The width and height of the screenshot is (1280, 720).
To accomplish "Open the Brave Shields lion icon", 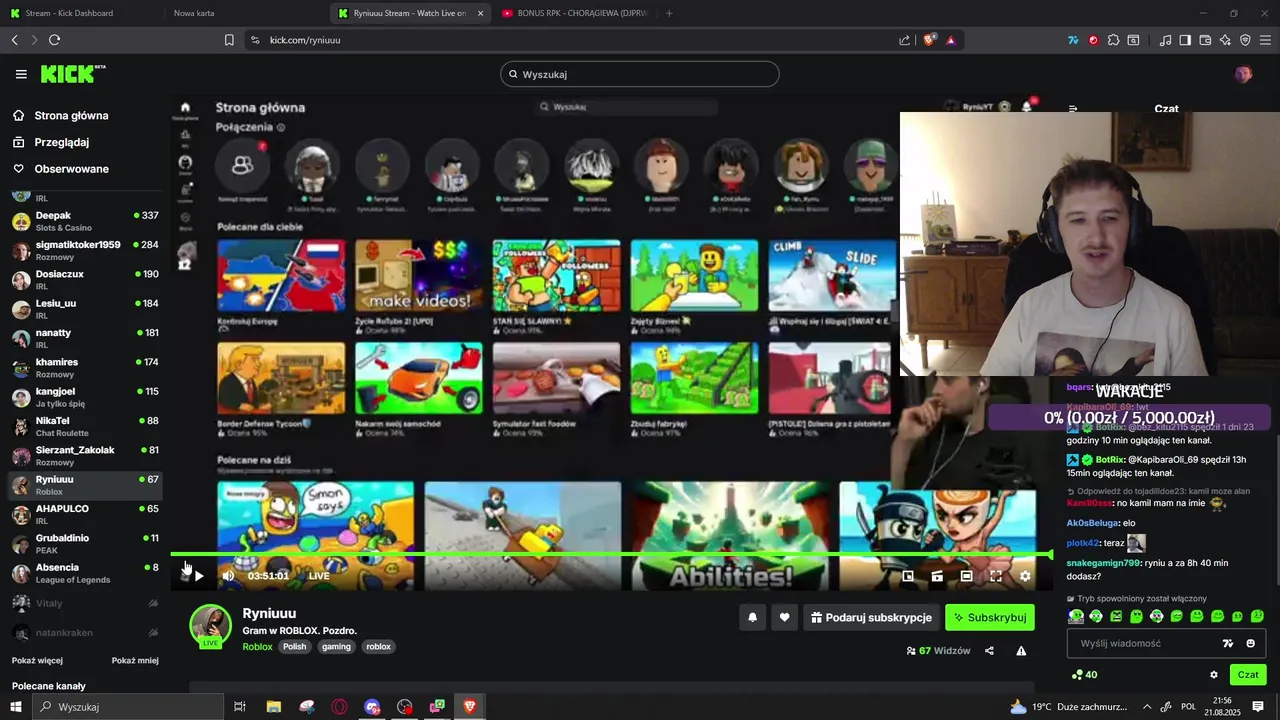I will pyautogui.click(x=929, y=40).
